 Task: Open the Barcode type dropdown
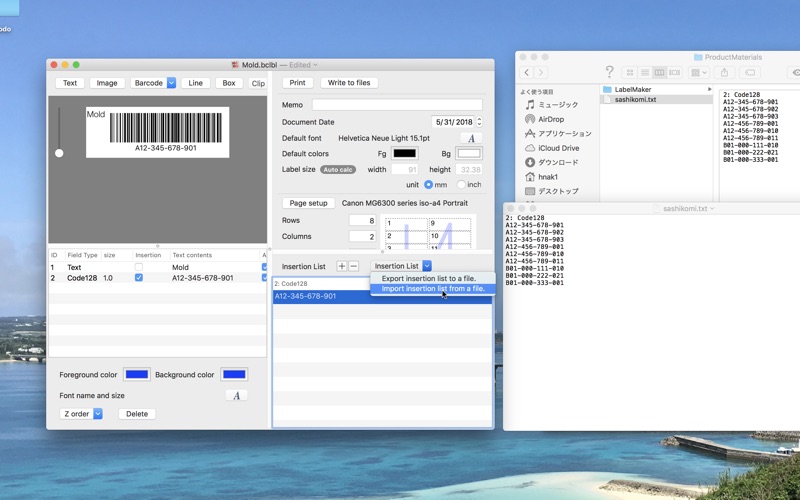(171, 83)
